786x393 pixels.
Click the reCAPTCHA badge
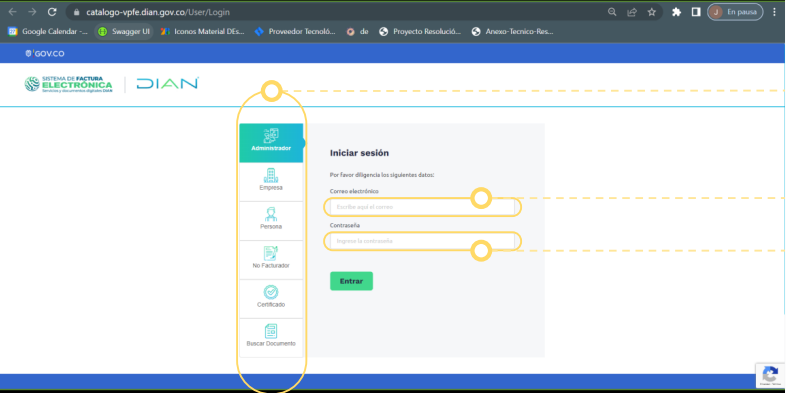click(770, 375)
